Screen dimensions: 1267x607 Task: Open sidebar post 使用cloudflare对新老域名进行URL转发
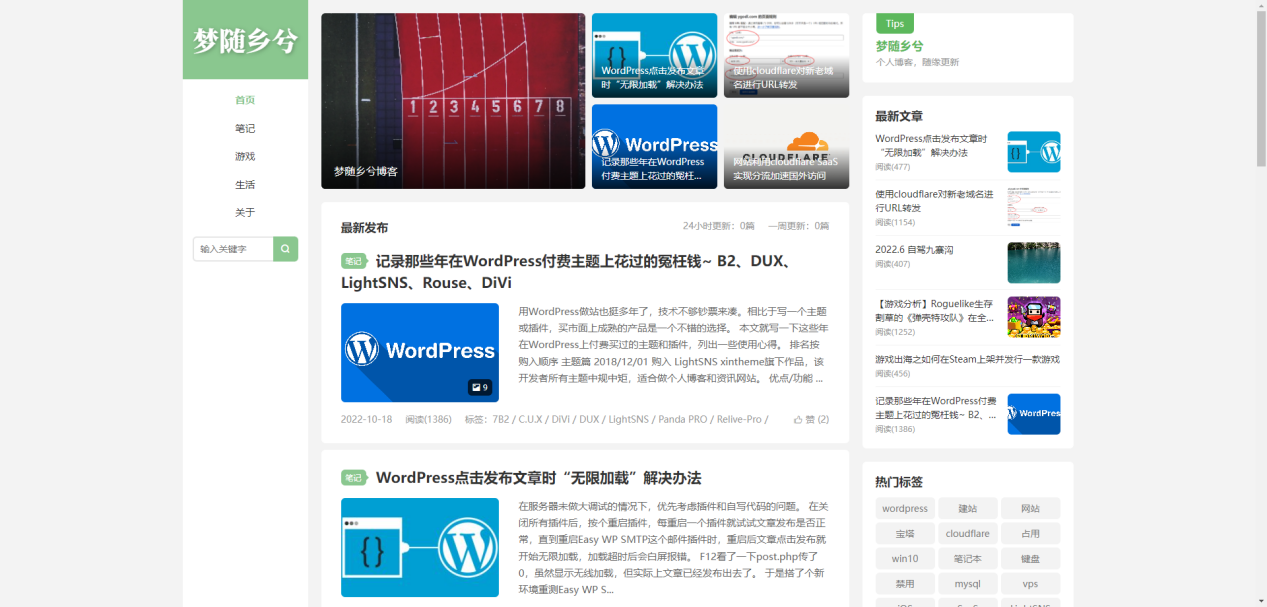(x=934, y=200)
